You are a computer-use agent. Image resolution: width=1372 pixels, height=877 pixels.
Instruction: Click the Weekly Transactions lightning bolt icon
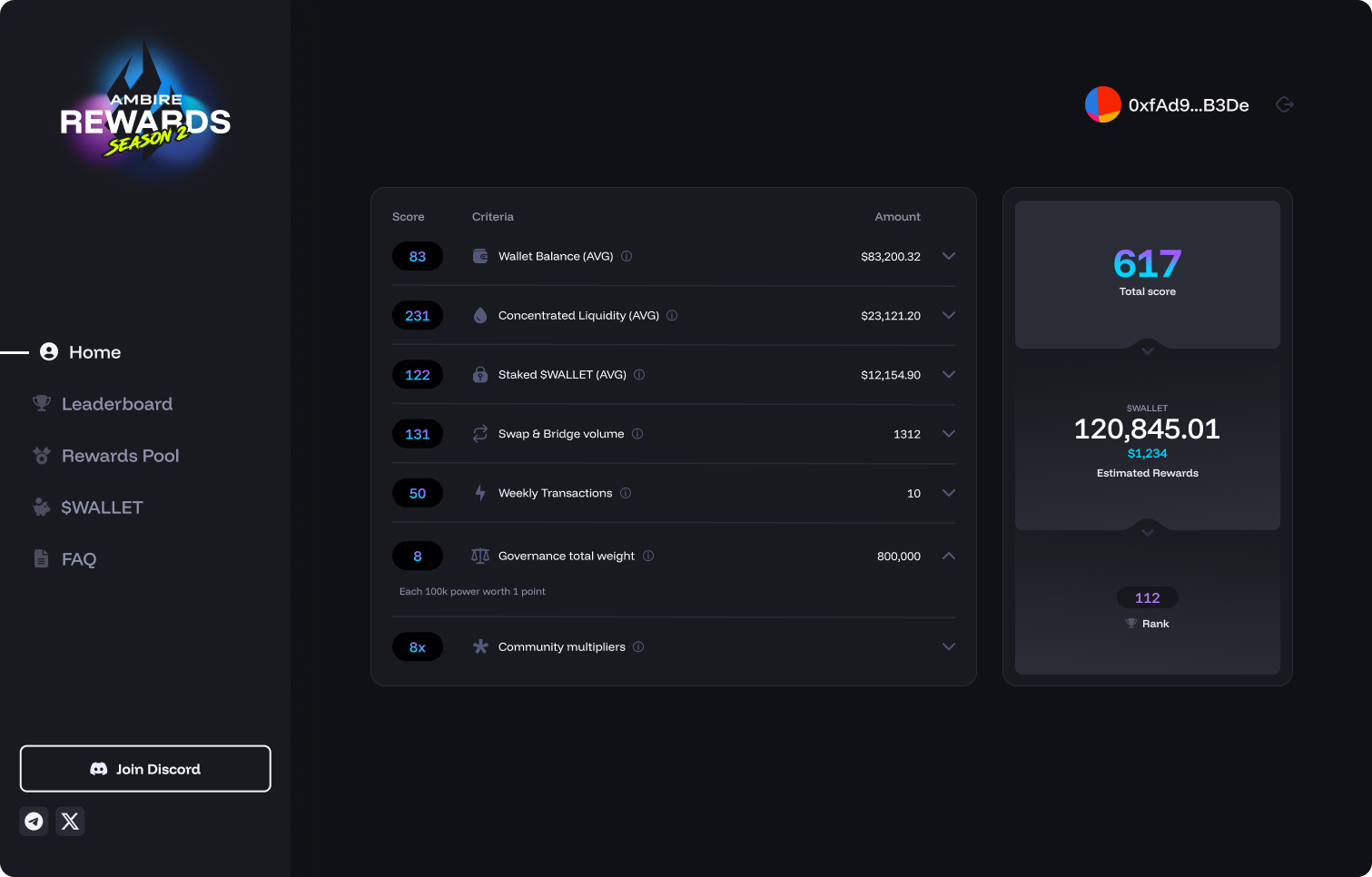479,493
